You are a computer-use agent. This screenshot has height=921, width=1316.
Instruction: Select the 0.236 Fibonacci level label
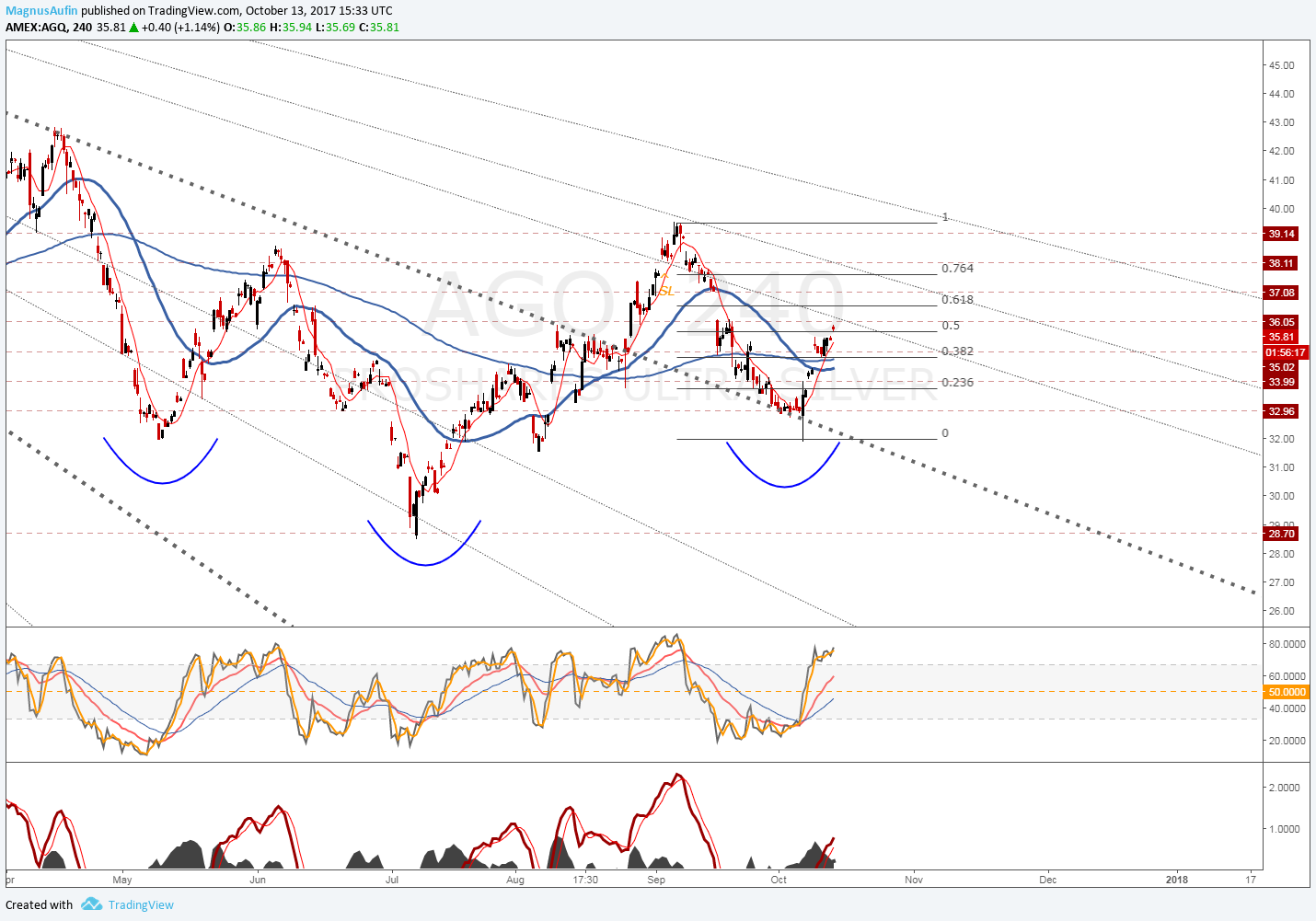[957, 383]
